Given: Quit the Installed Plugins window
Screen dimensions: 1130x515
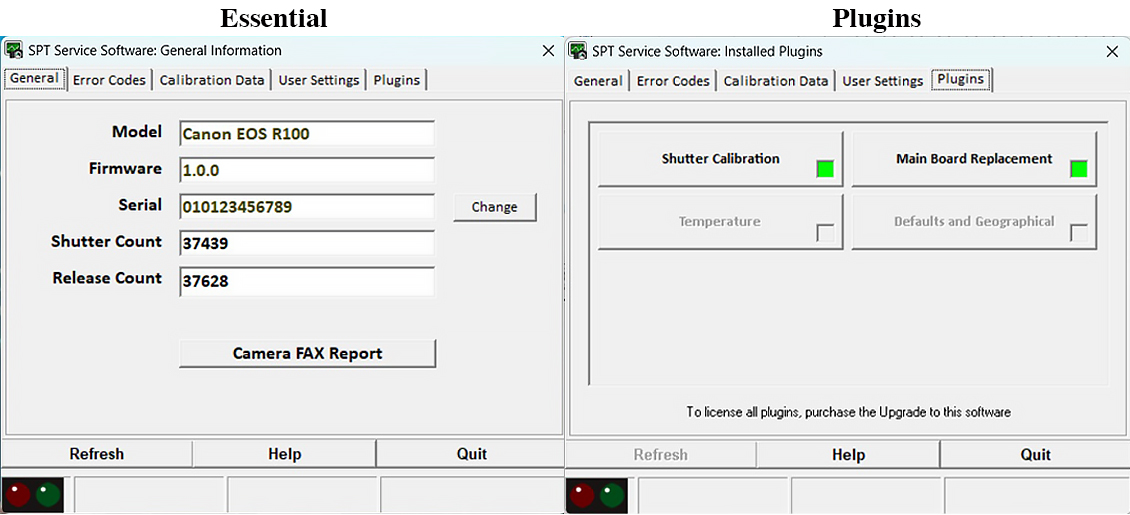Looking at the screenshot, I should click(1036, 454).
